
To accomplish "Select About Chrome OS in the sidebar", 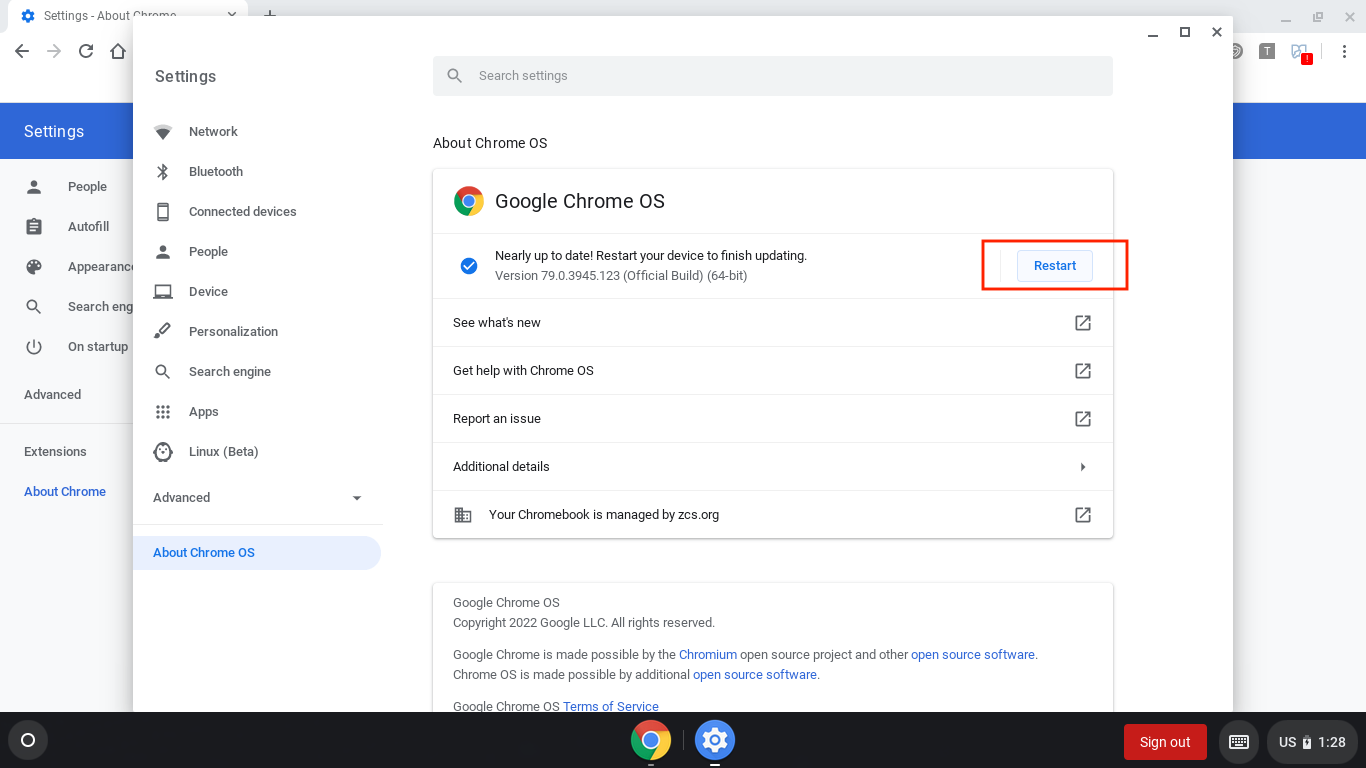I will pos(257,553).
